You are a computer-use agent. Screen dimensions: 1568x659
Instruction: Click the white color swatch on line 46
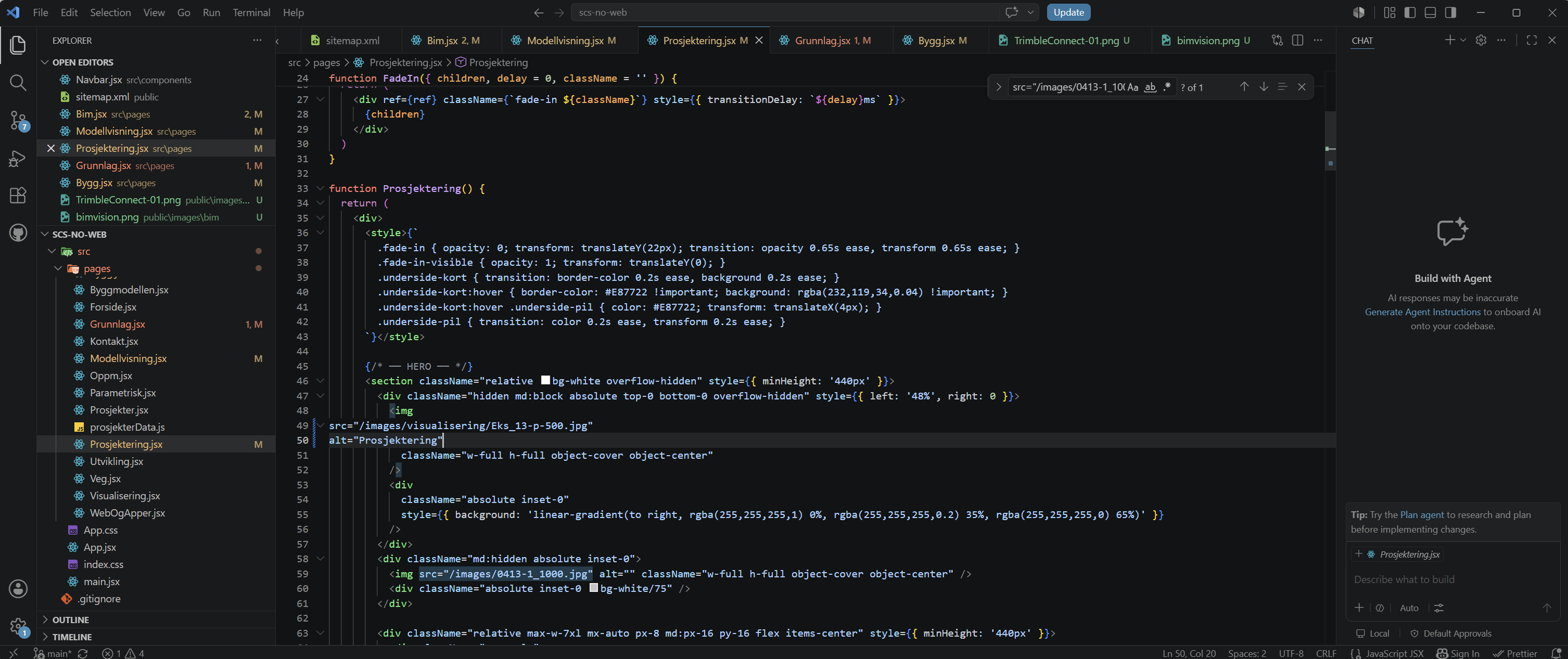[545, 380]
